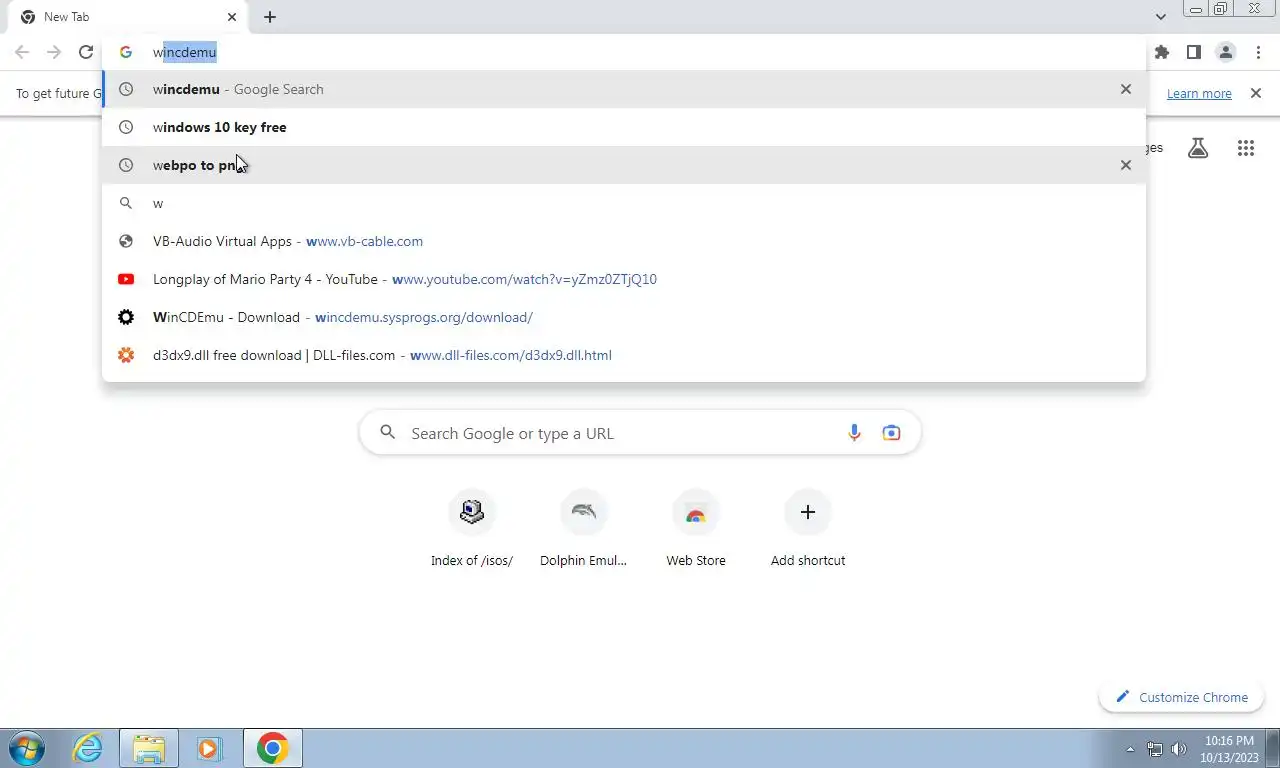Screen dimensions: 1280x768
Task: Click the clock icon of the wincdemu suggestion
Action: 126,89
